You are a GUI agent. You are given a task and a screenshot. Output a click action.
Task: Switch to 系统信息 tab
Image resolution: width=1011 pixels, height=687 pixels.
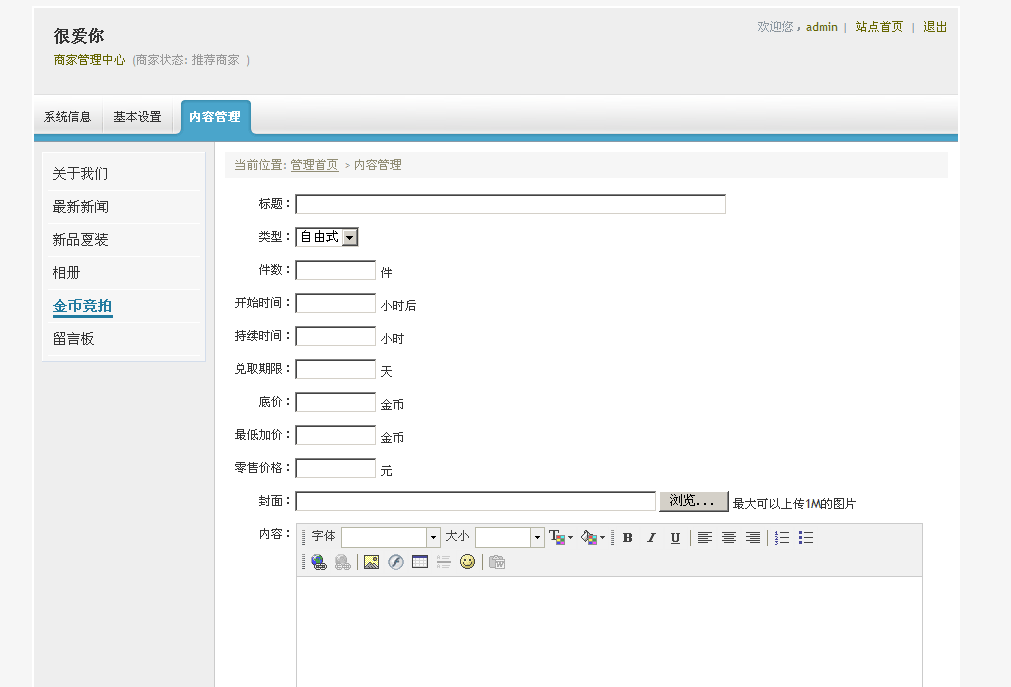click(68, 117)
